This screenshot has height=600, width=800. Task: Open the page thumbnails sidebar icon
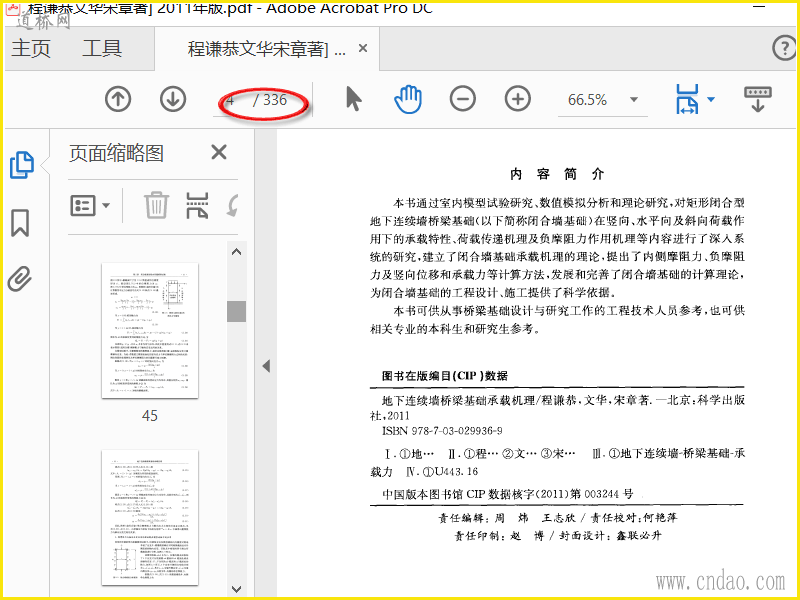(x=21, y=165)
